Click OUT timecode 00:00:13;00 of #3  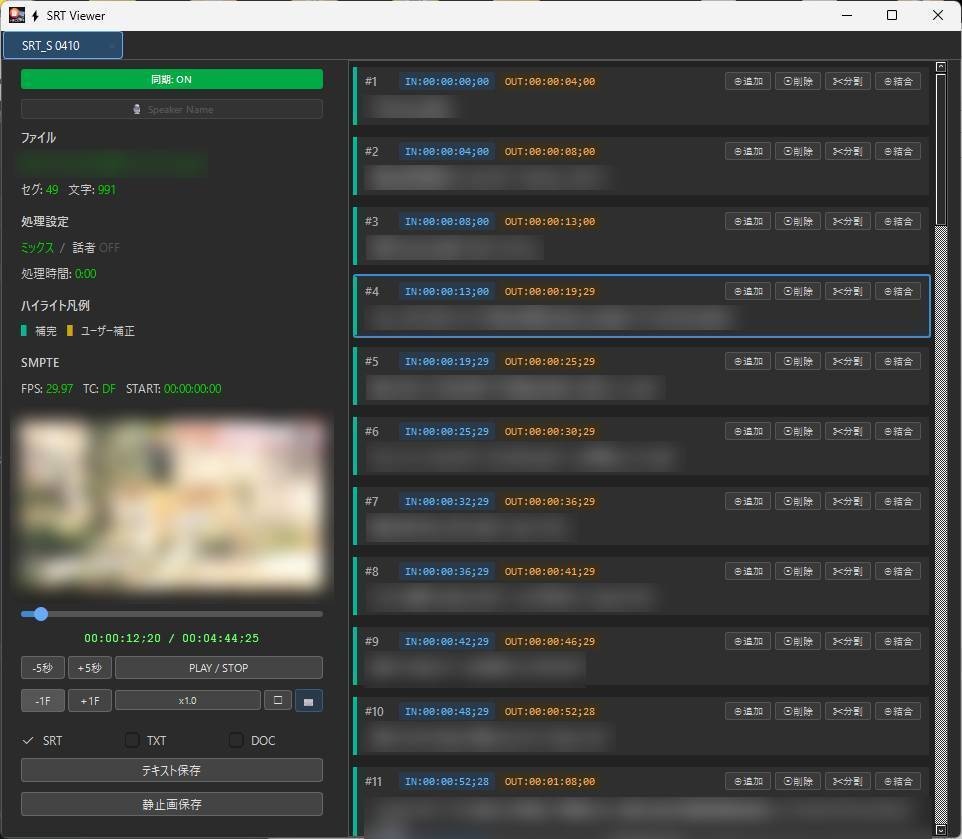[550, 221]
